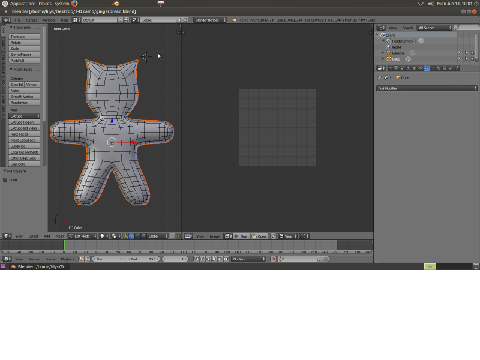Screen dimensions: 480x360
Task: Click the Firefox launcher in the top panel
Action: [74, 3]
